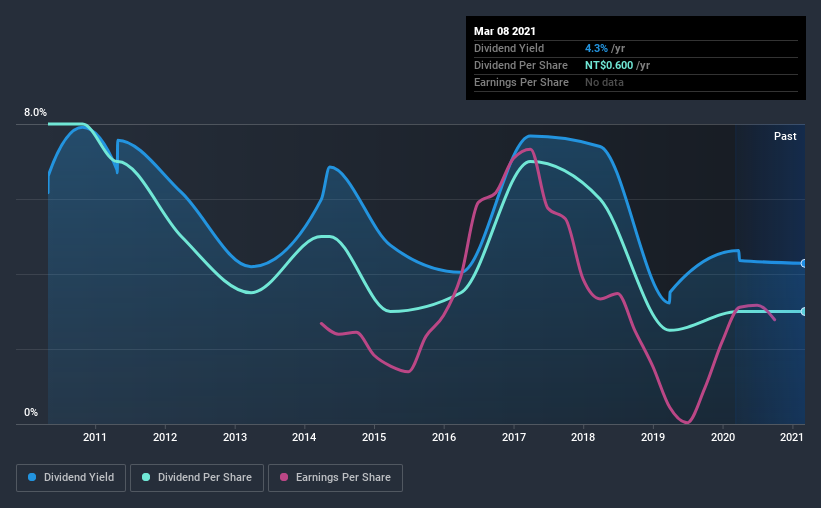Viewport: 821px width, 508px height.
Task: Click the 2016 x-axis label
Action: click(444, 437)
